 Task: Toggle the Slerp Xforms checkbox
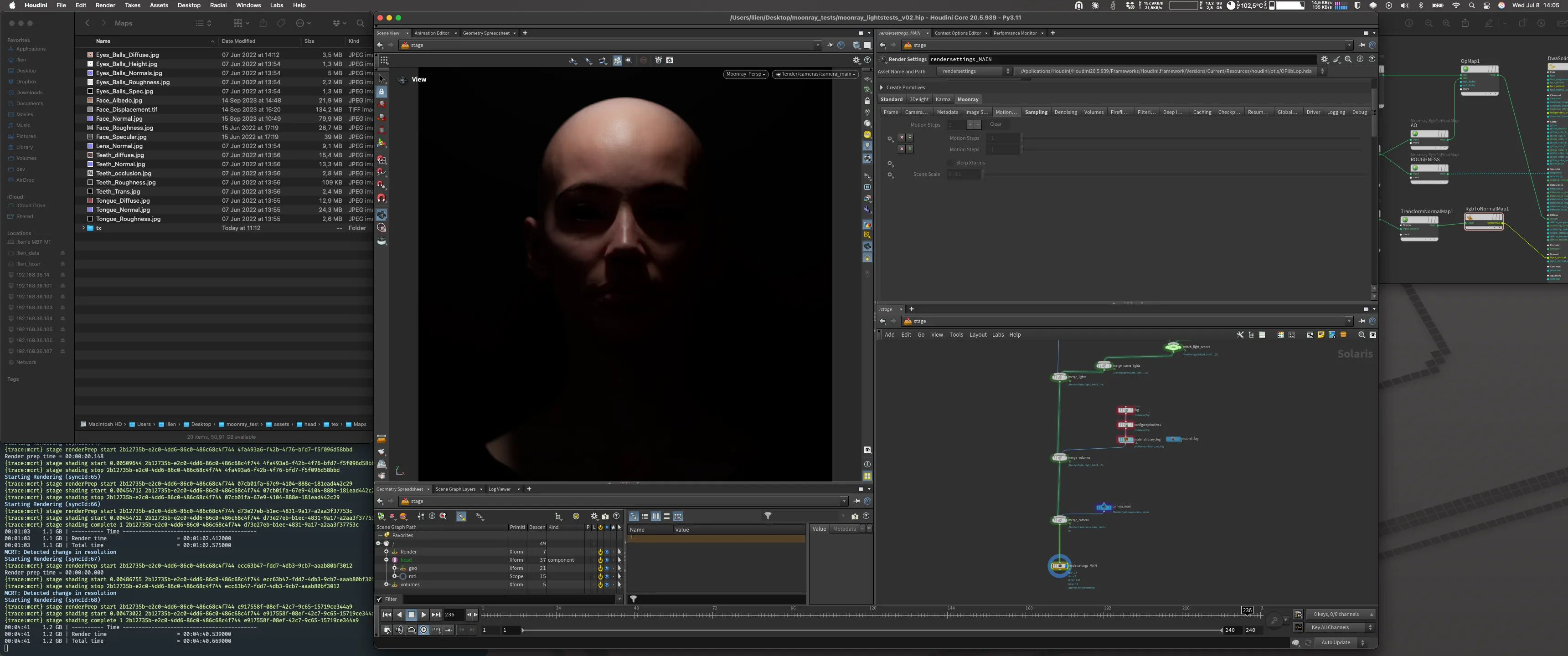click(x=950, y=163)
